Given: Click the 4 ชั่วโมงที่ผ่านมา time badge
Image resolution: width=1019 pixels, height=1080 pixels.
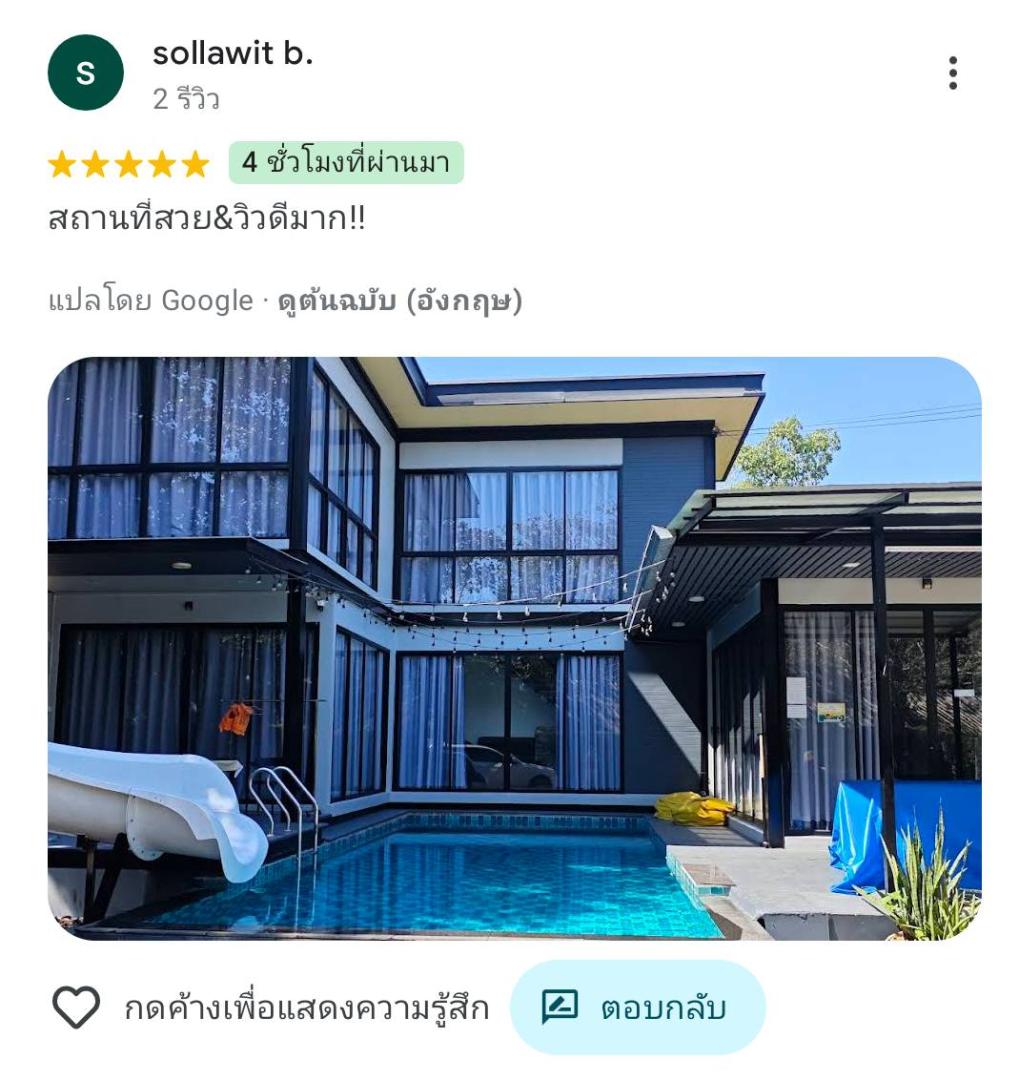Looking at the screenshot, I should 346,163.
